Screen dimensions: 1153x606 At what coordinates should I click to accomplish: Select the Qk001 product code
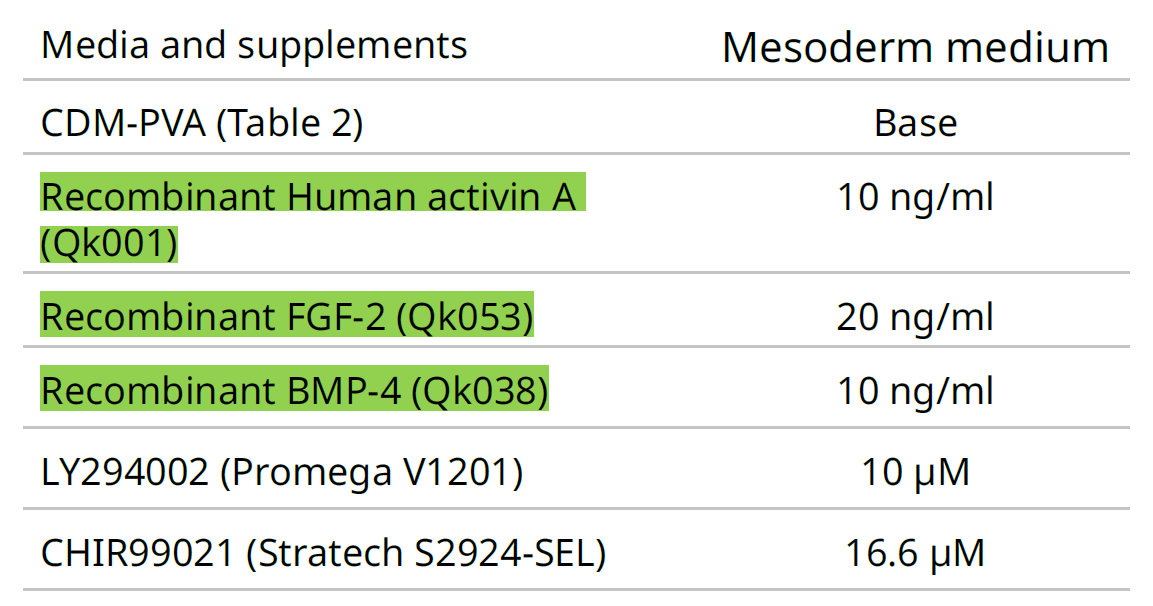110,245
